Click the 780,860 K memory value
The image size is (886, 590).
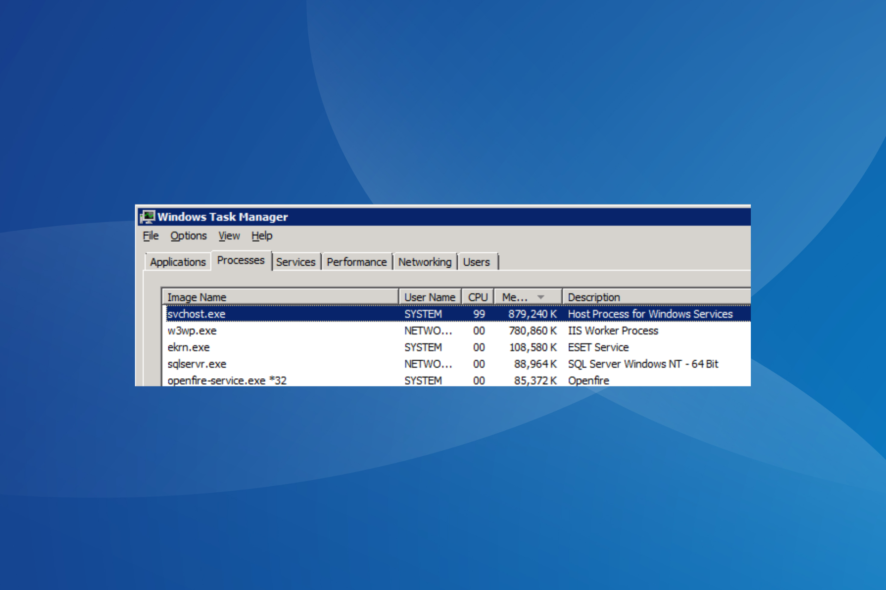[x=532, y=331]
